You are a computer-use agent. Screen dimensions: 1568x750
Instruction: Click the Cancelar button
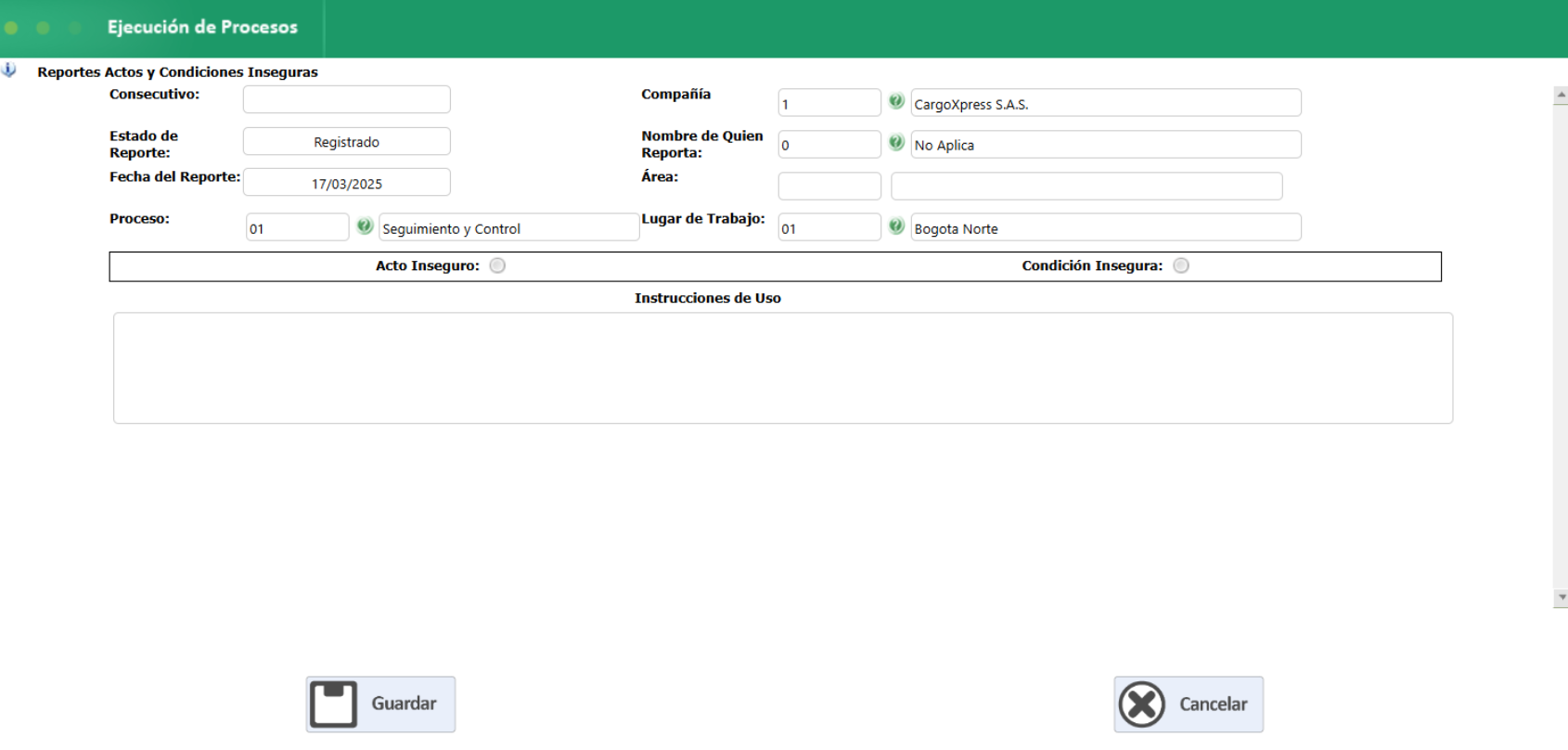(x=1189, y=705)
